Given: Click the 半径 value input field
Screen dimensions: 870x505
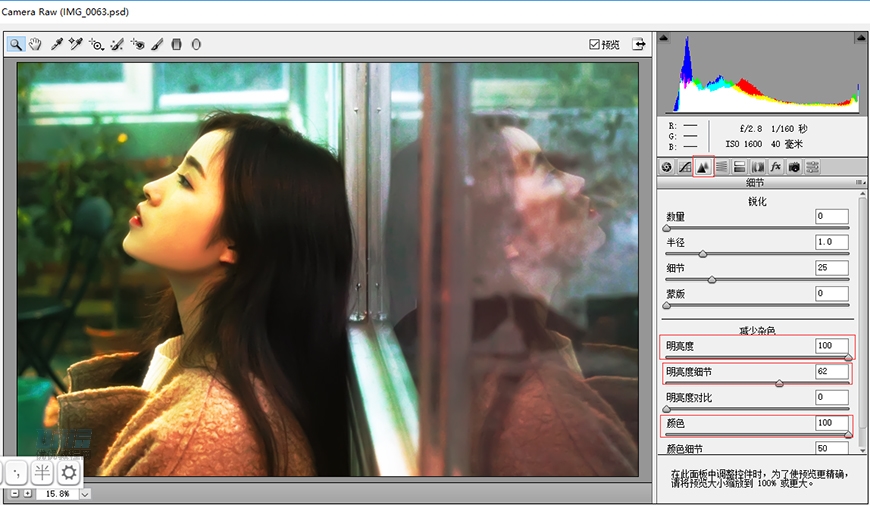Looking at the screenshot, I should [x=830, y=242].
